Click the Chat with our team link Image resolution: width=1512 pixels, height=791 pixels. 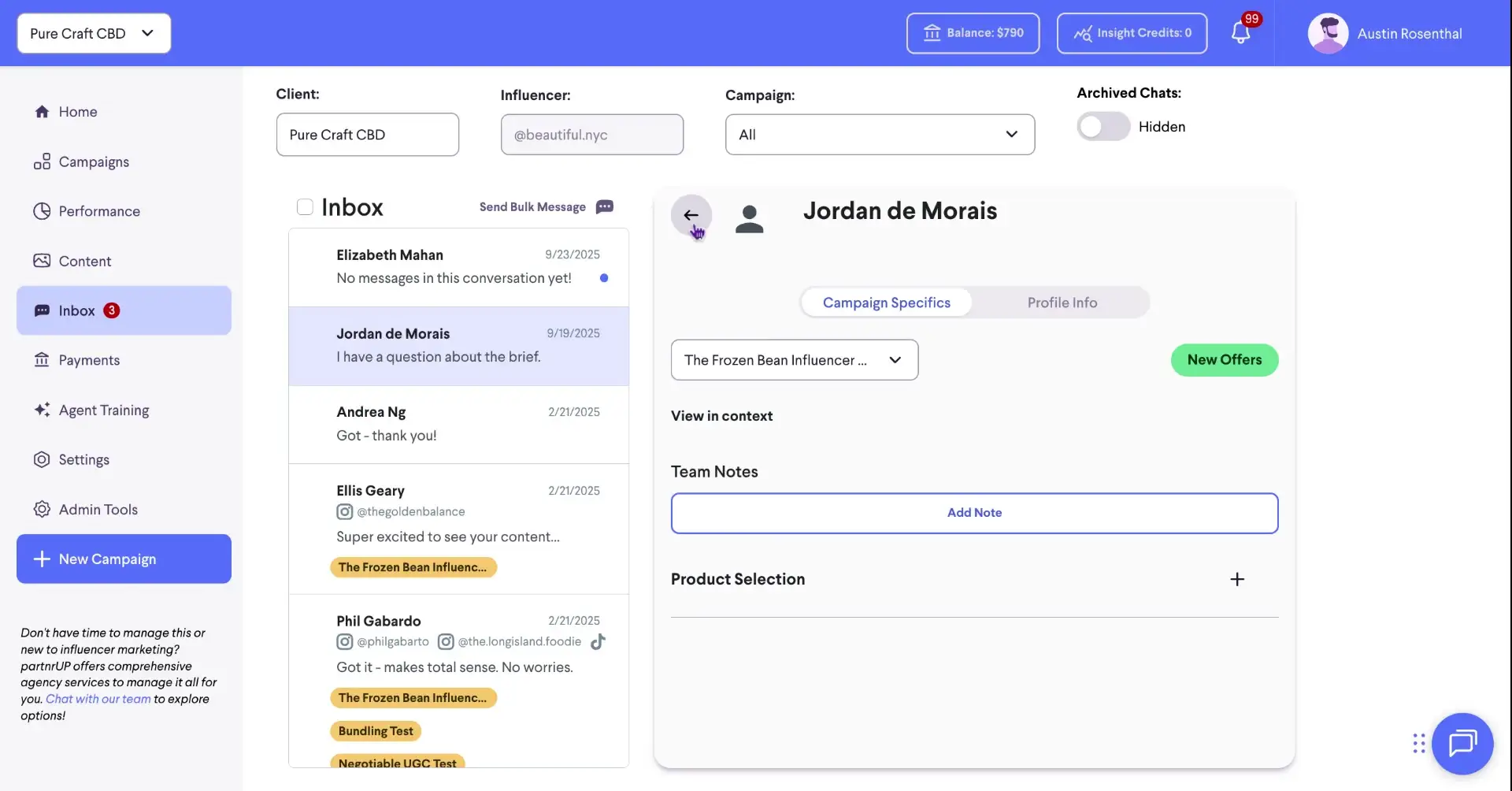tap(98, 698)
